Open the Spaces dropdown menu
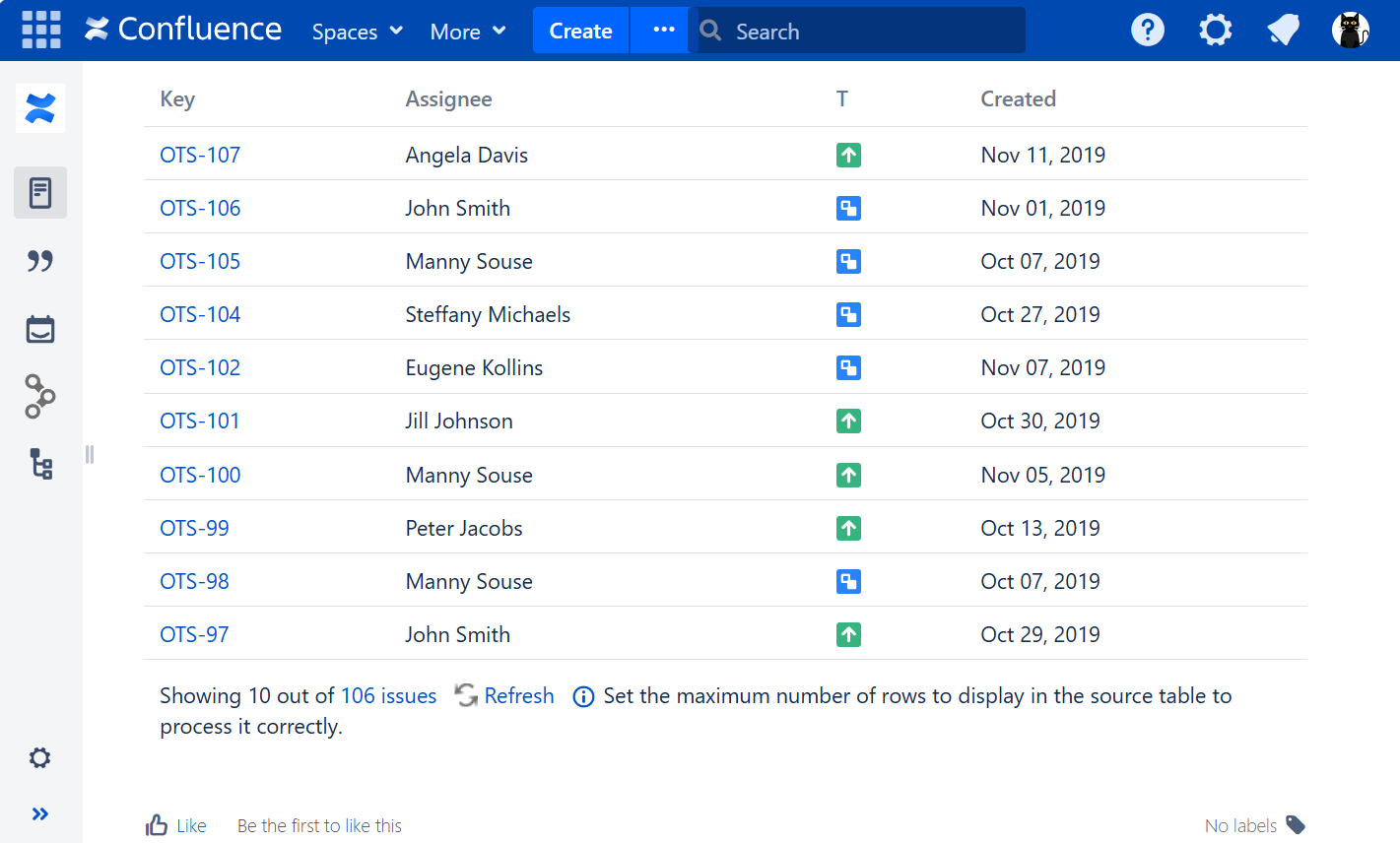 pyautogui.click(x=357, y=32)
